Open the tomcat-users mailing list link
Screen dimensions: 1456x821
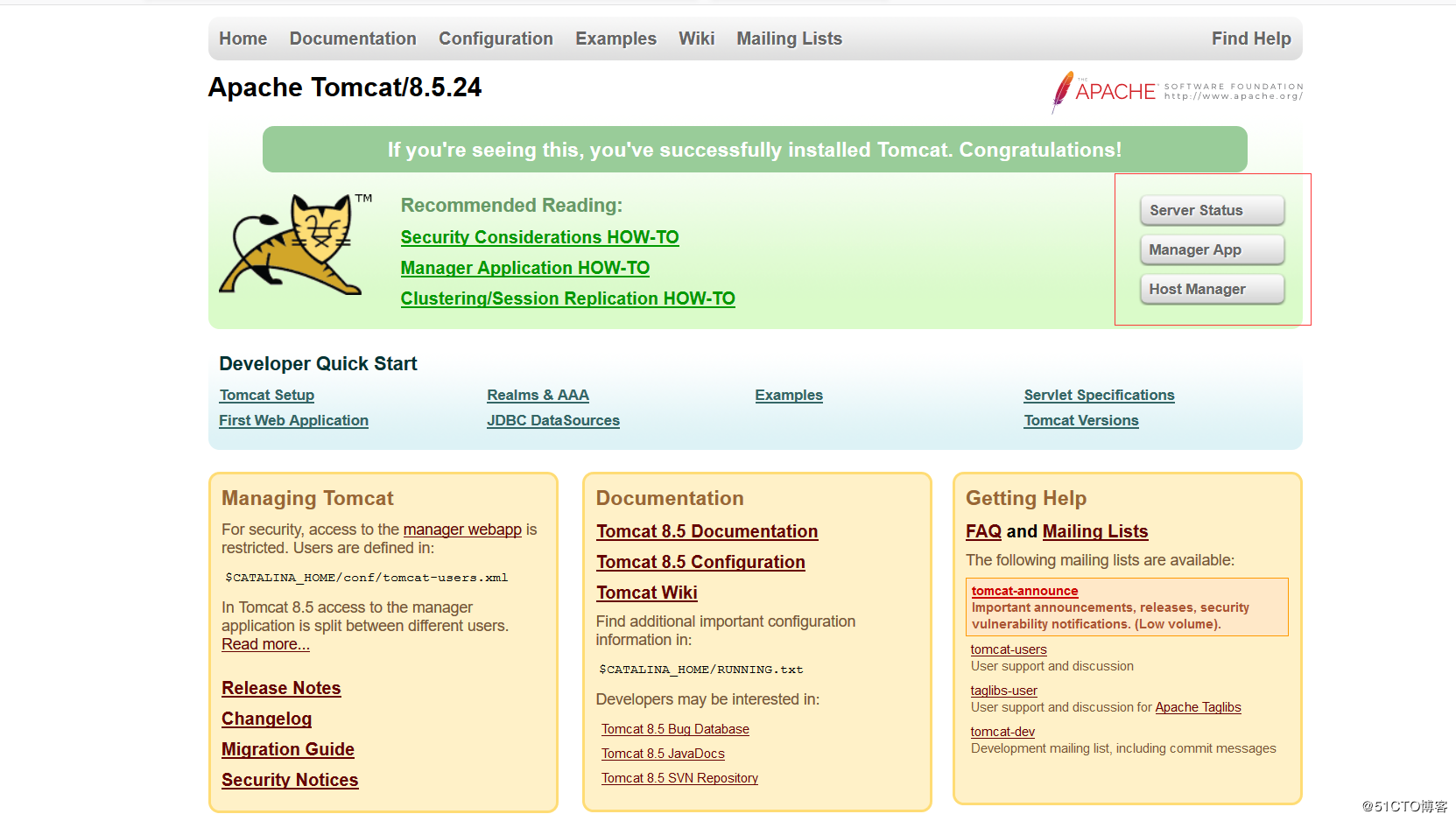coord(1009,649)
